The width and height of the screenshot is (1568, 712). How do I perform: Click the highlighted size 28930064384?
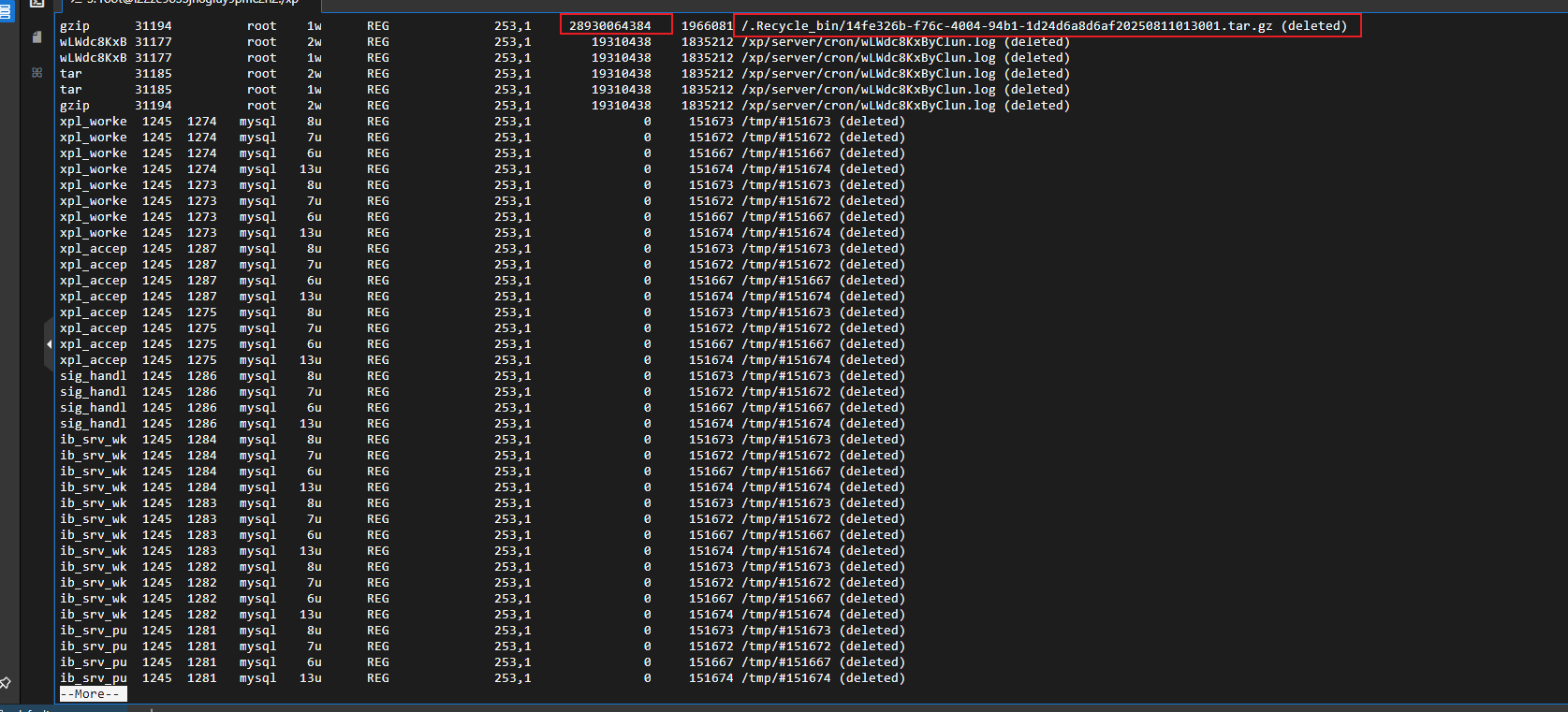[x=610, y=26]
